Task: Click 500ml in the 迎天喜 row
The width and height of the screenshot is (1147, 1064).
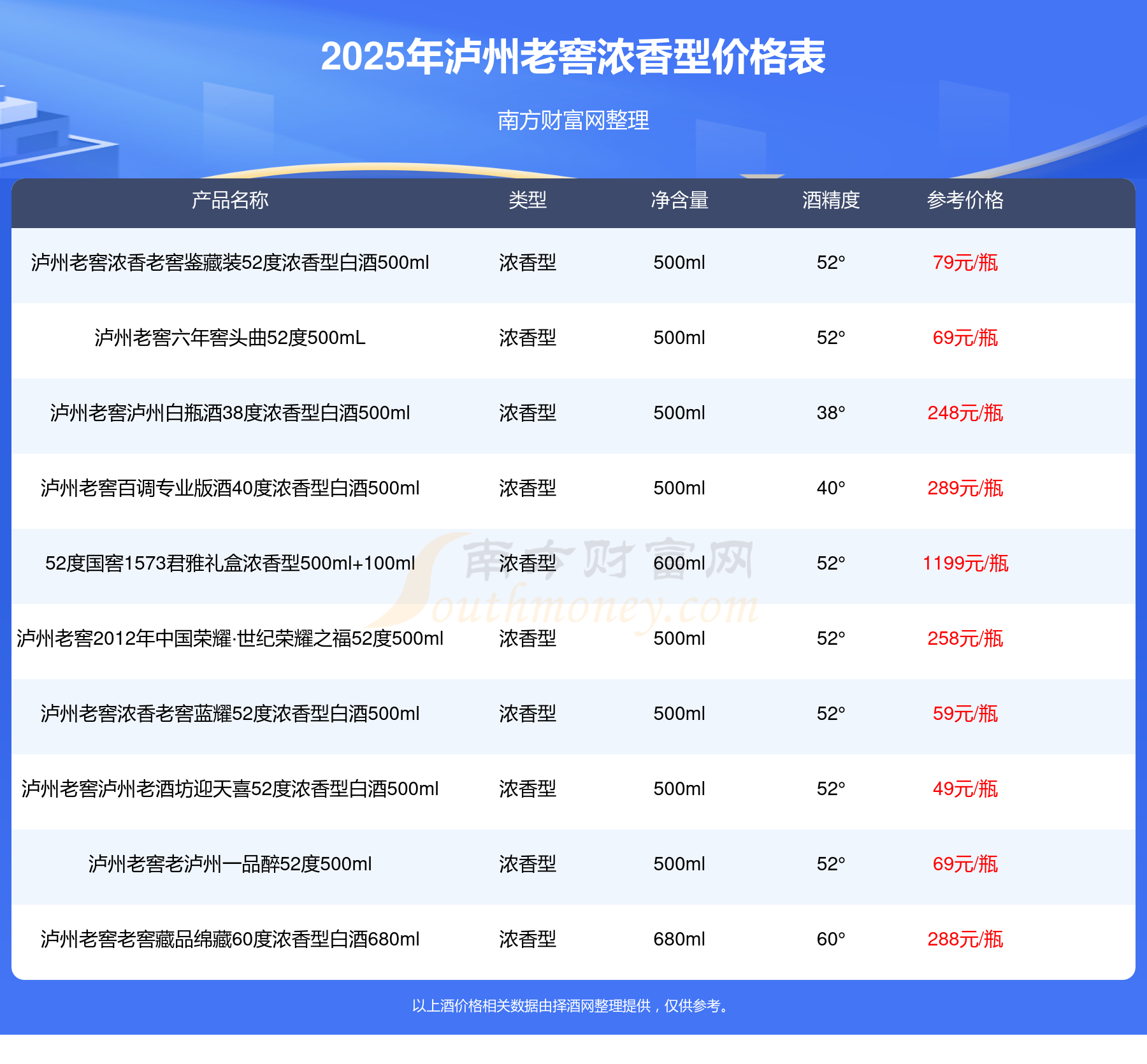Action: point(679,789)
